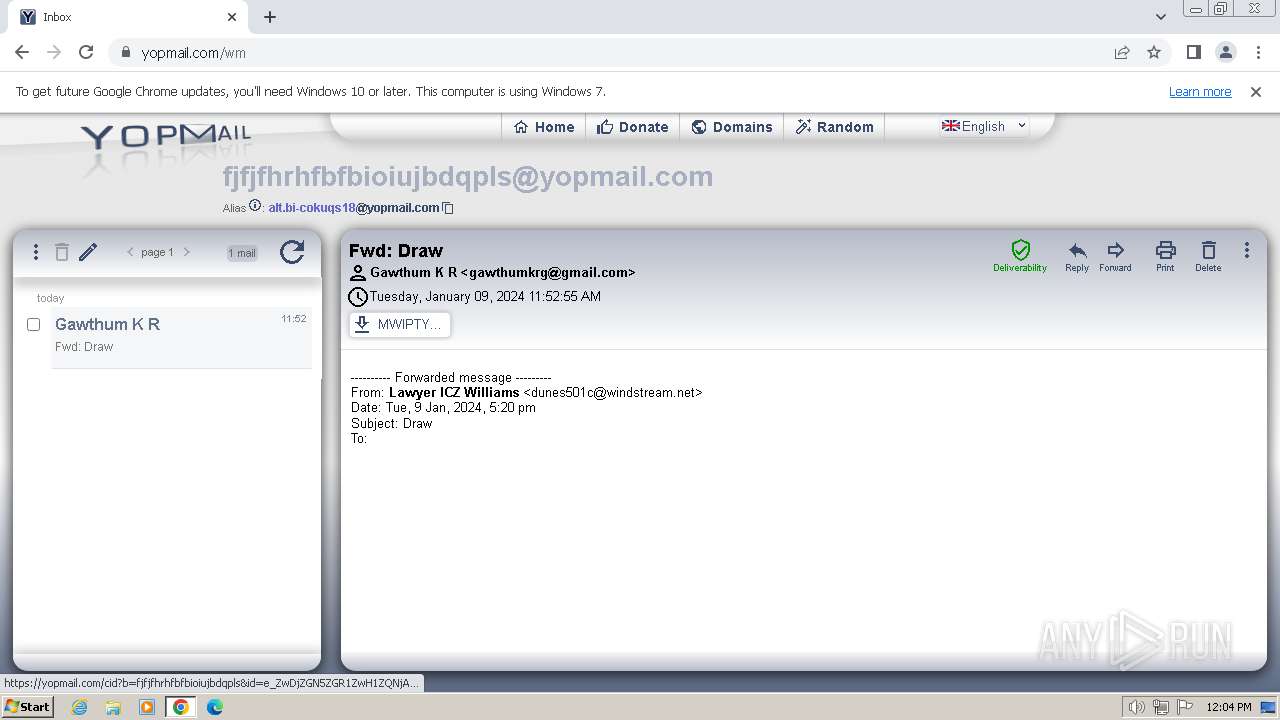1280x720 pixels.
Task: Open the Donate menu item
Action: click(632, 127)
